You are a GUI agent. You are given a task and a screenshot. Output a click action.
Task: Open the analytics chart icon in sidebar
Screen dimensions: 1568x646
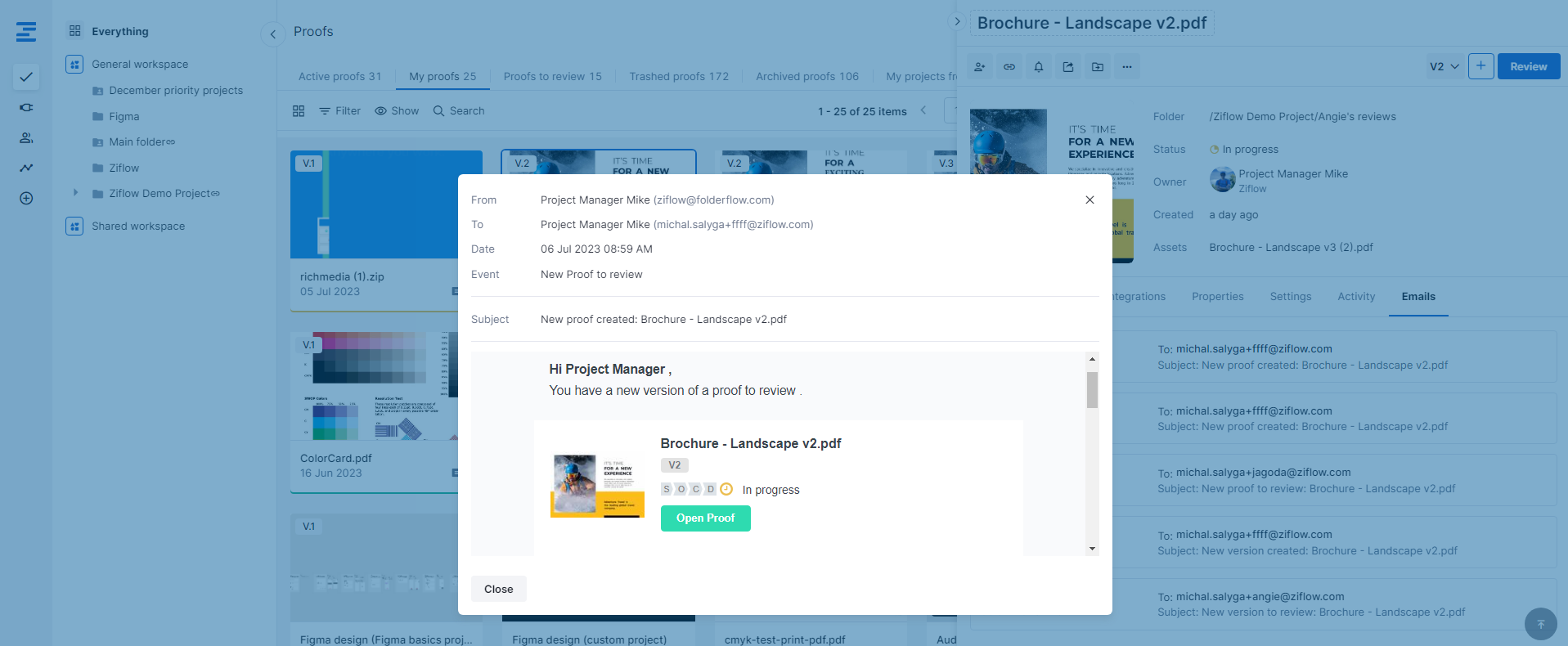point(26,168)
